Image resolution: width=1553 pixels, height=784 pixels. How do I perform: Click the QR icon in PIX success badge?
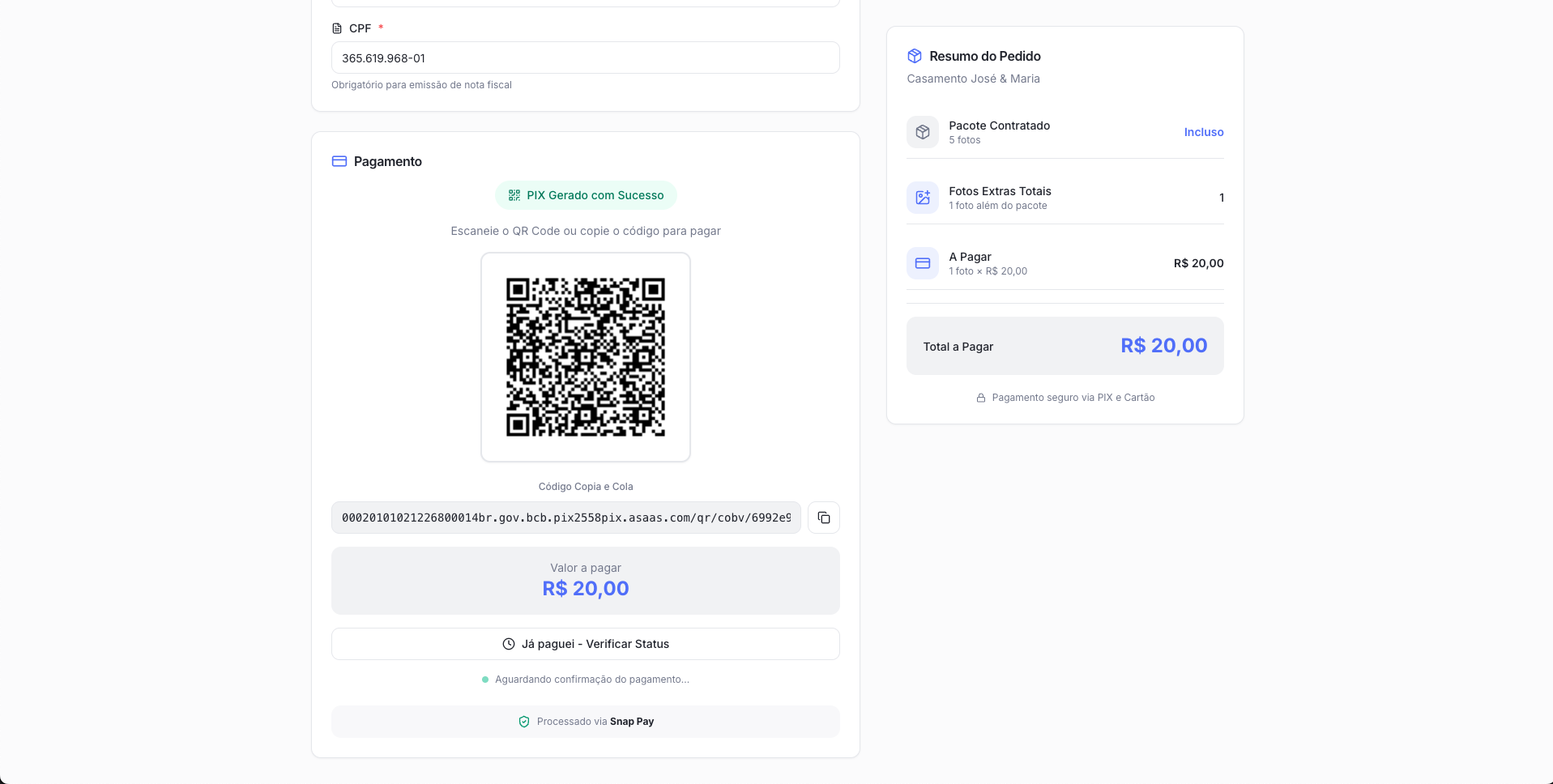[514, 195]
